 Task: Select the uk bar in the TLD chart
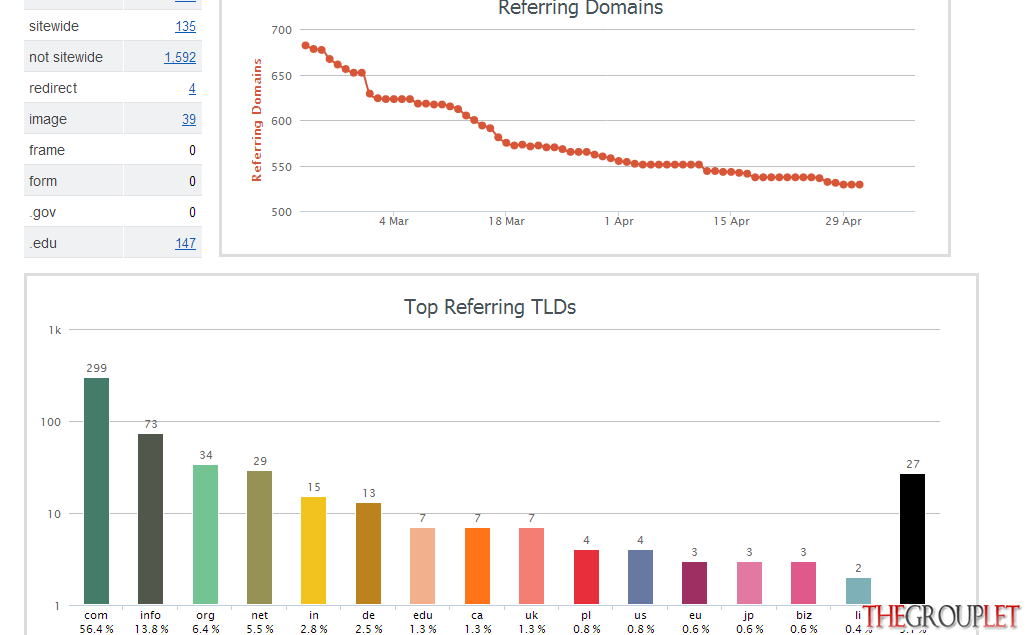[531, 566]
